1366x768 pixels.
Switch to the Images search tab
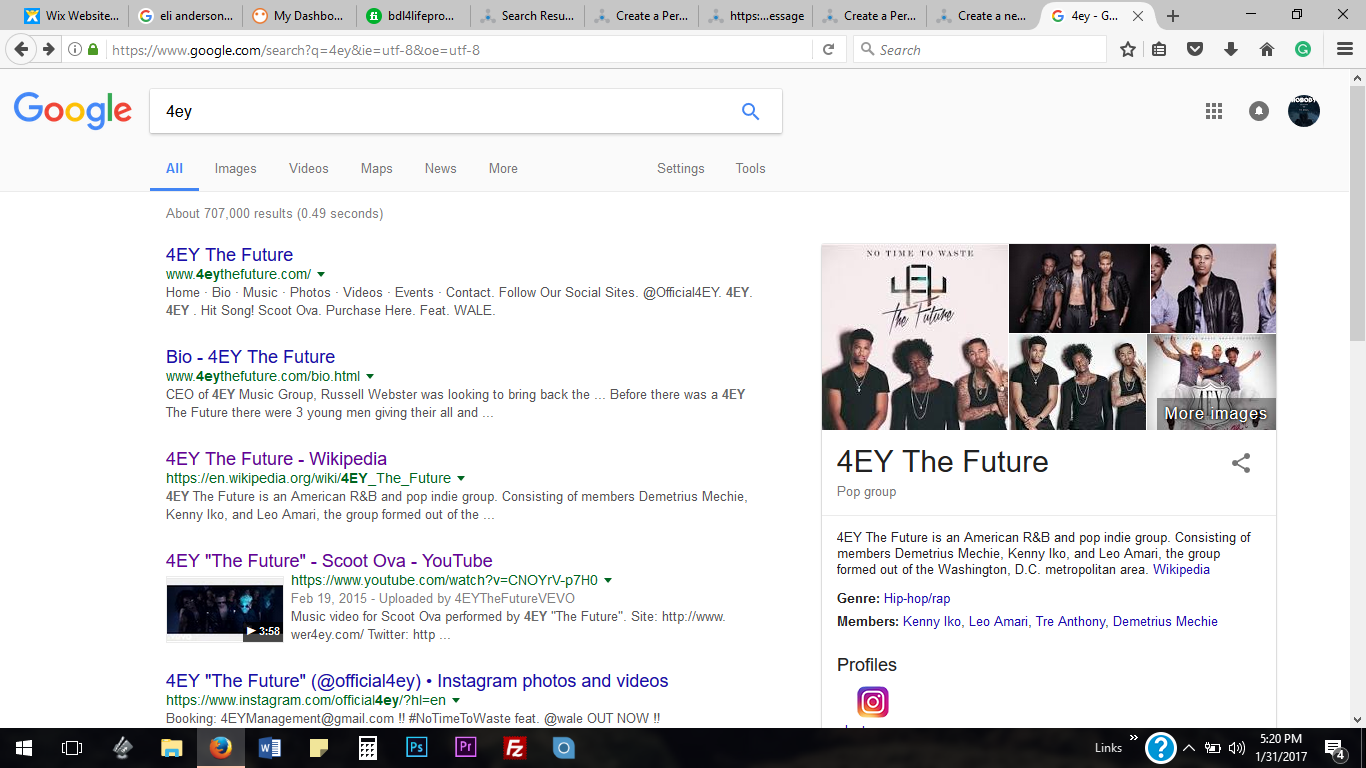[235, 169]
